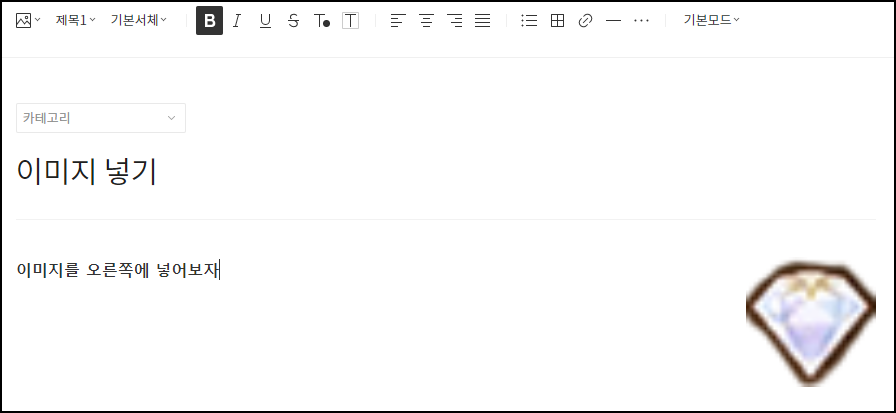
Task: Open the text background color tool
Action: (350, 21)
